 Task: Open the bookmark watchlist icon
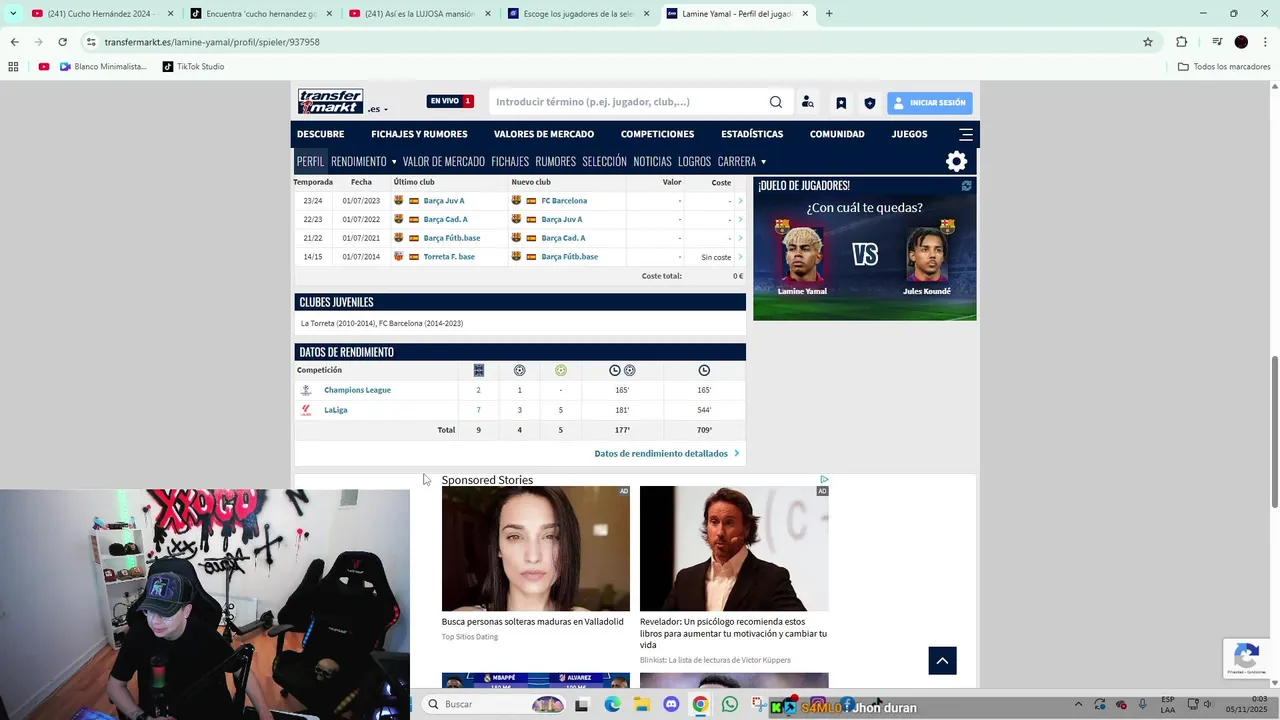(x=841, y=103)
